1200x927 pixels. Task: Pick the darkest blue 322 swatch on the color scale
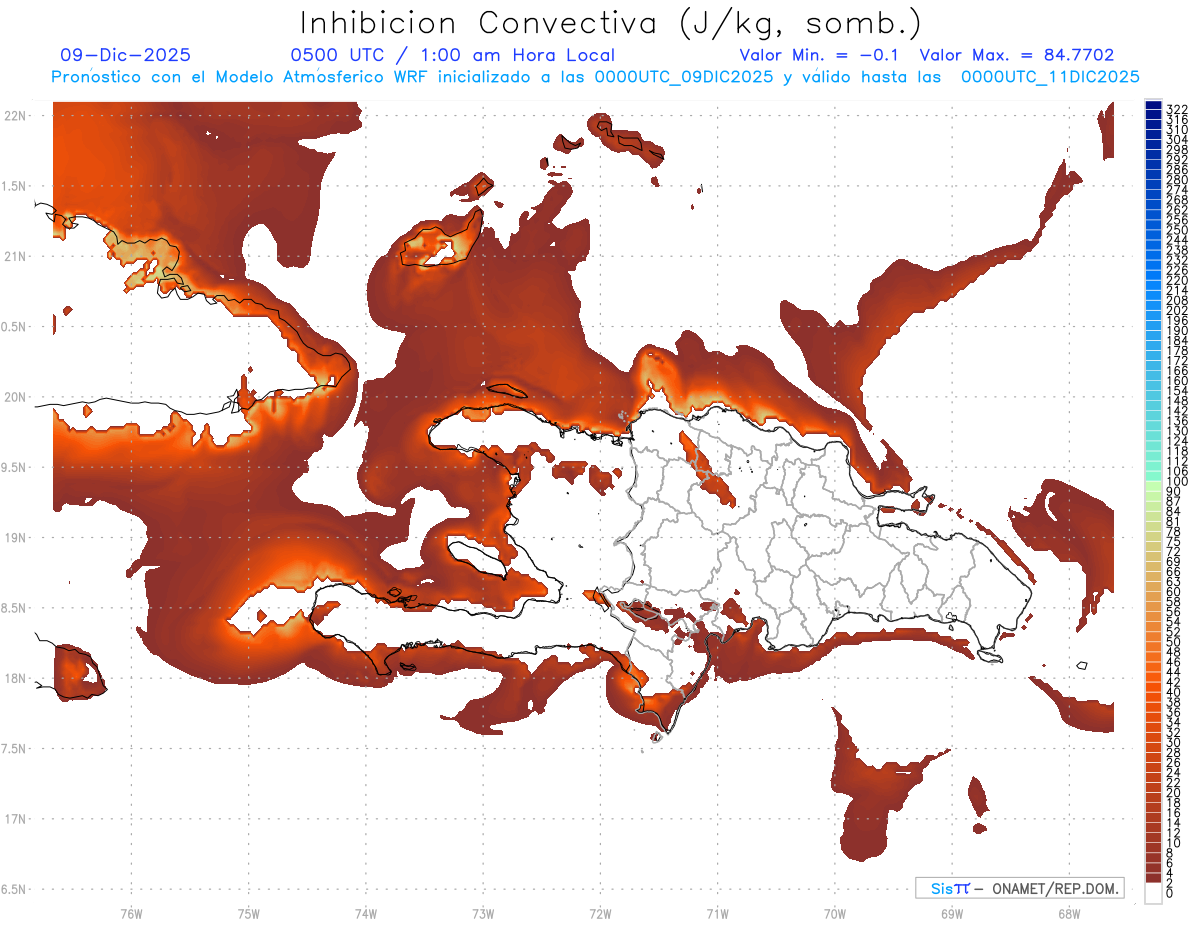[x=1153, y=105]
